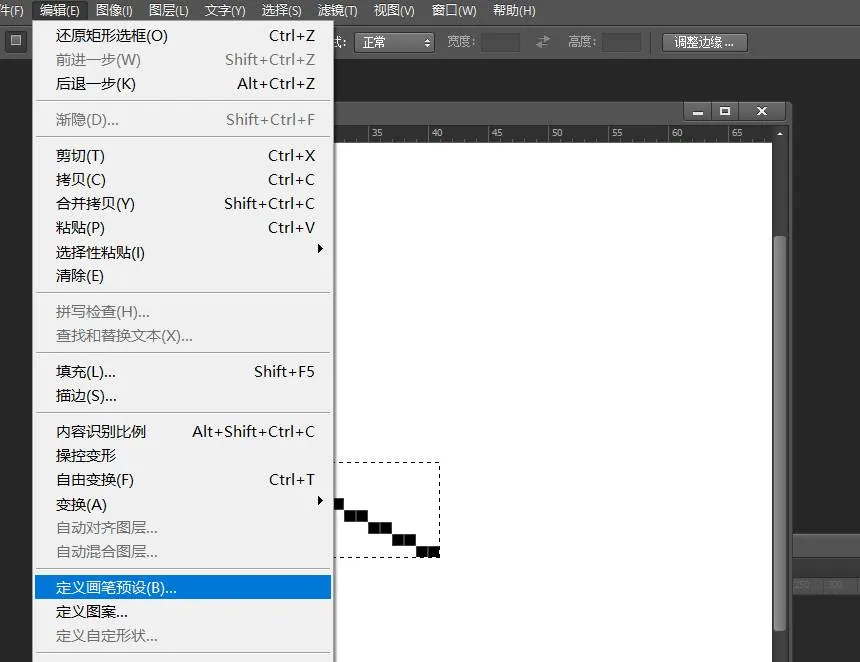Select 合并拷贝 menu item

click(183, 204)
